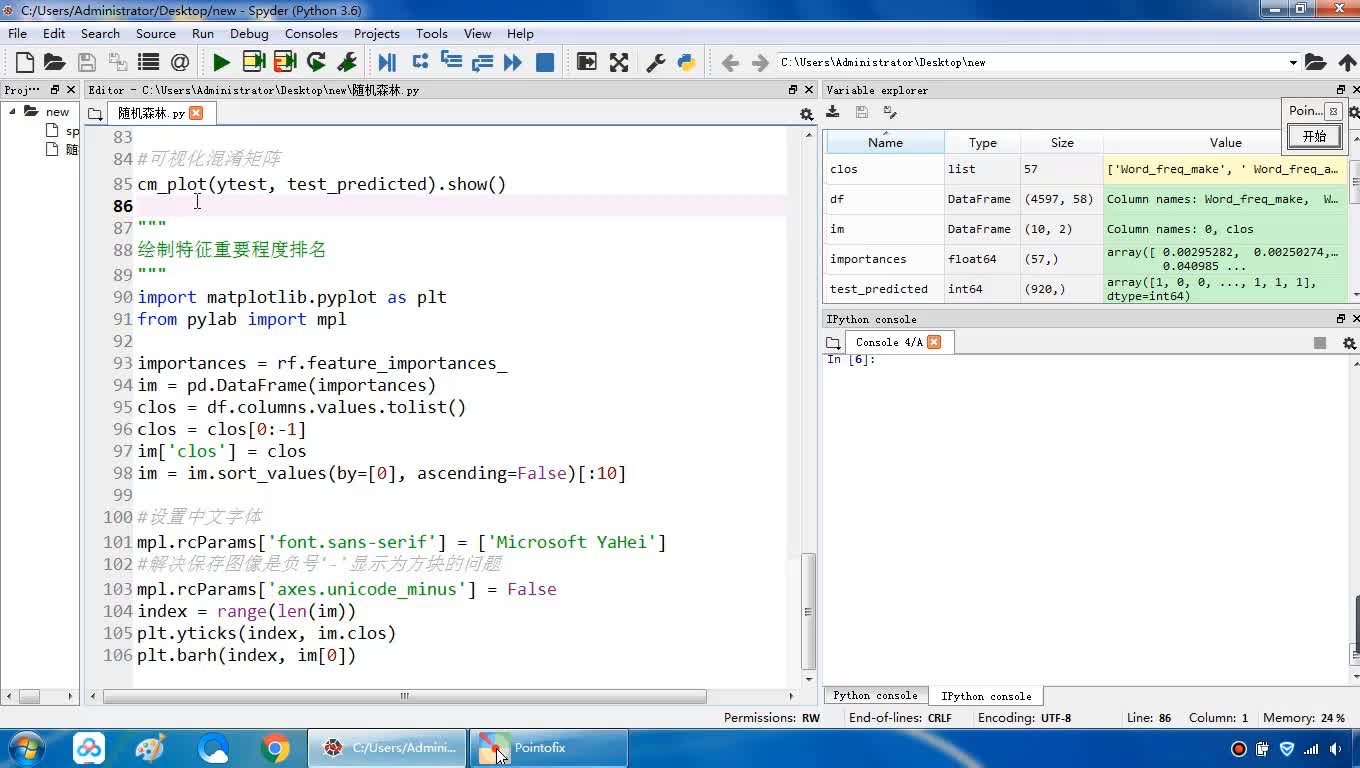Open Preferences via the wrench icon
This screenshot has width=1360, height=768.
point(656,62)
